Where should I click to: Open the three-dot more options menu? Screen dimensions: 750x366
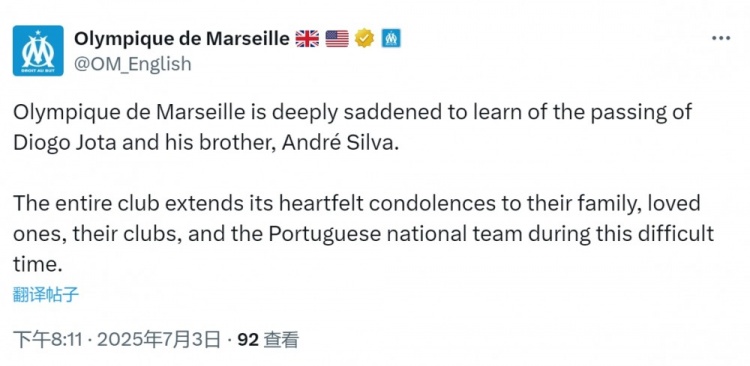(721, 38)
